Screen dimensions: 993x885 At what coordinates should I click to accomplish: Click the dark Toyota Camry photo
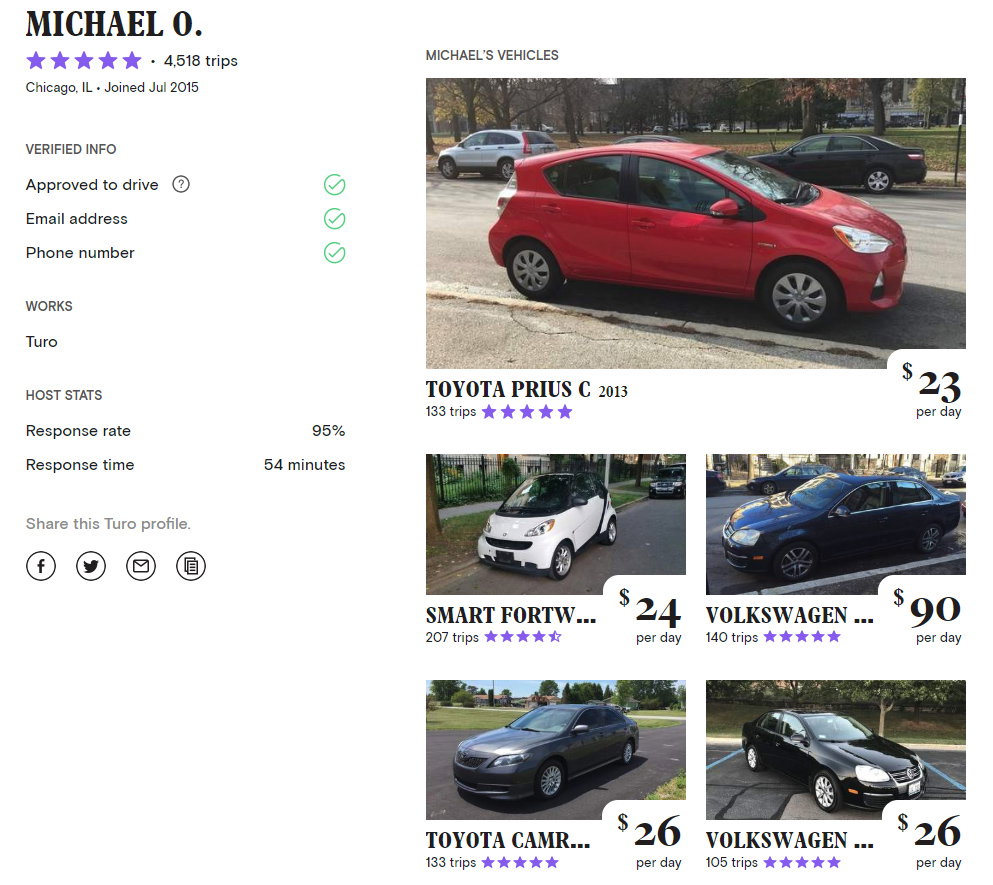556,749
